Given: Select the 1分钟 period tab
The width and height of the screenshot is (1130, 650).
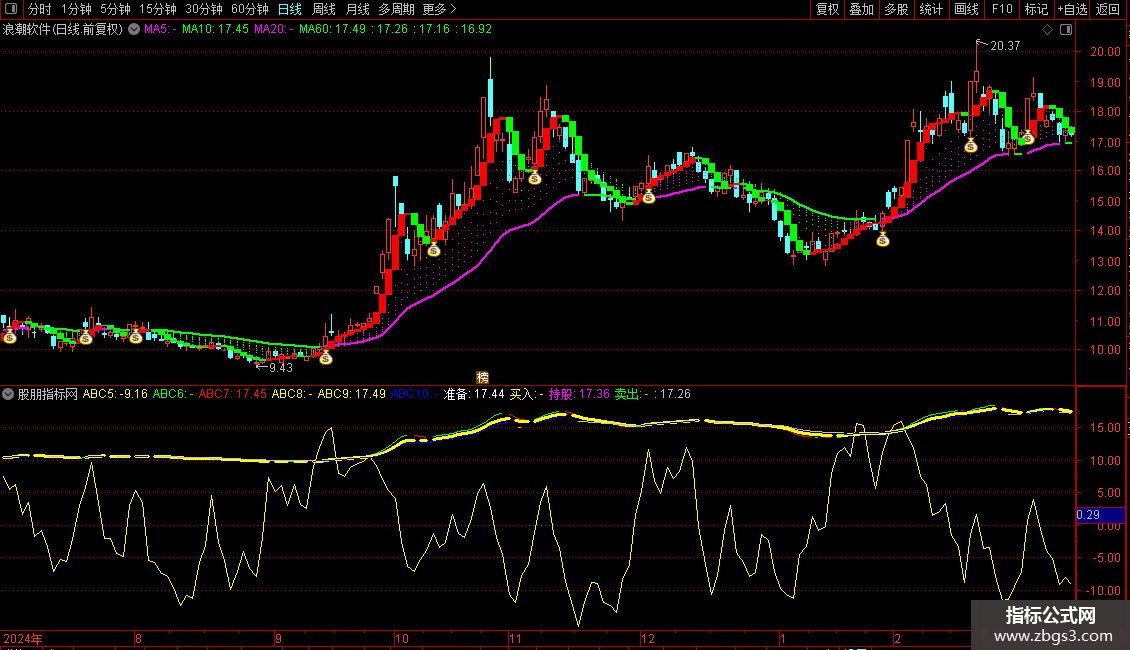Looking at the screenshot, I should [76, 9].
